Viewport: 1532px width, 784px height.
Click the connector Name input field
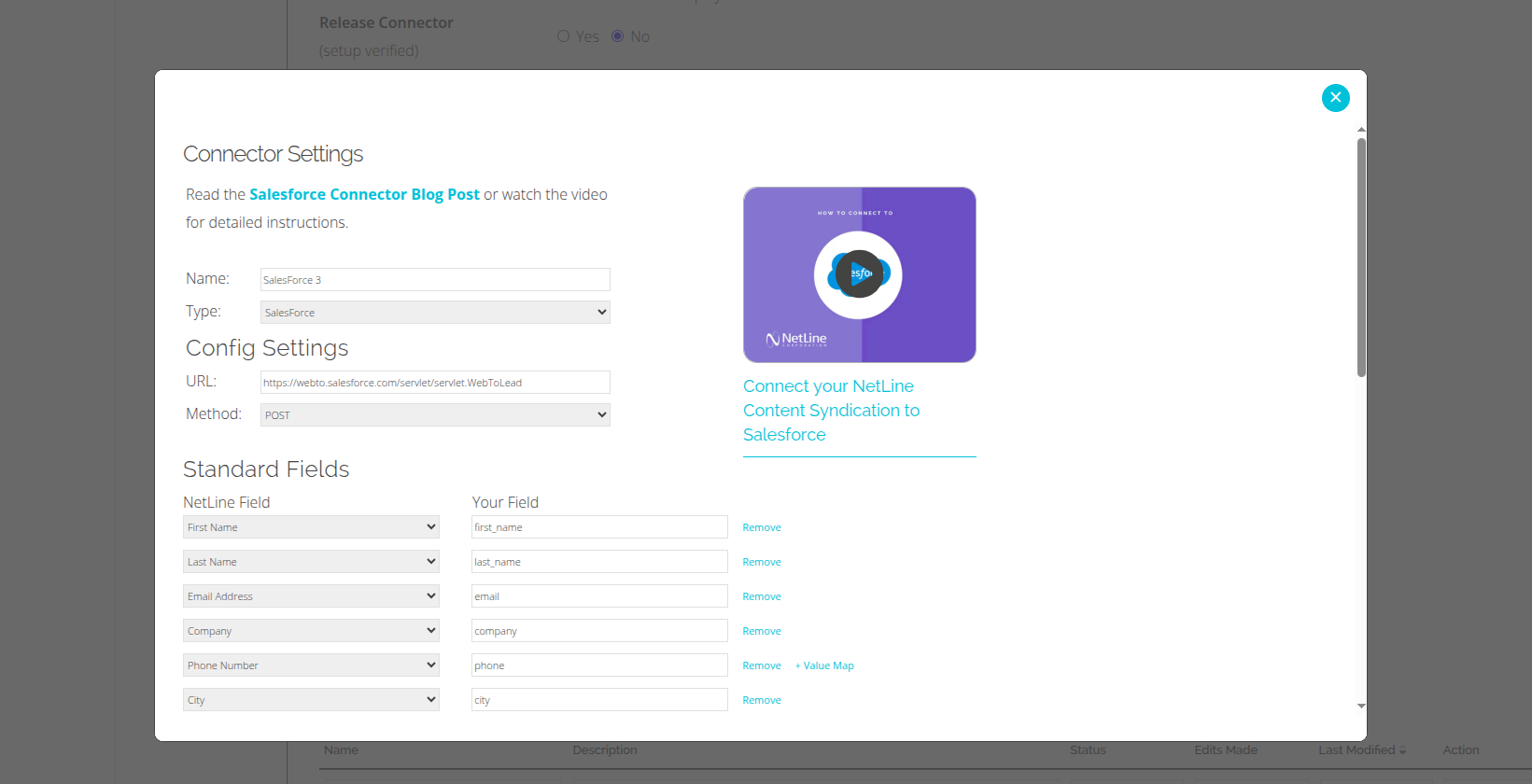[435, 280]
